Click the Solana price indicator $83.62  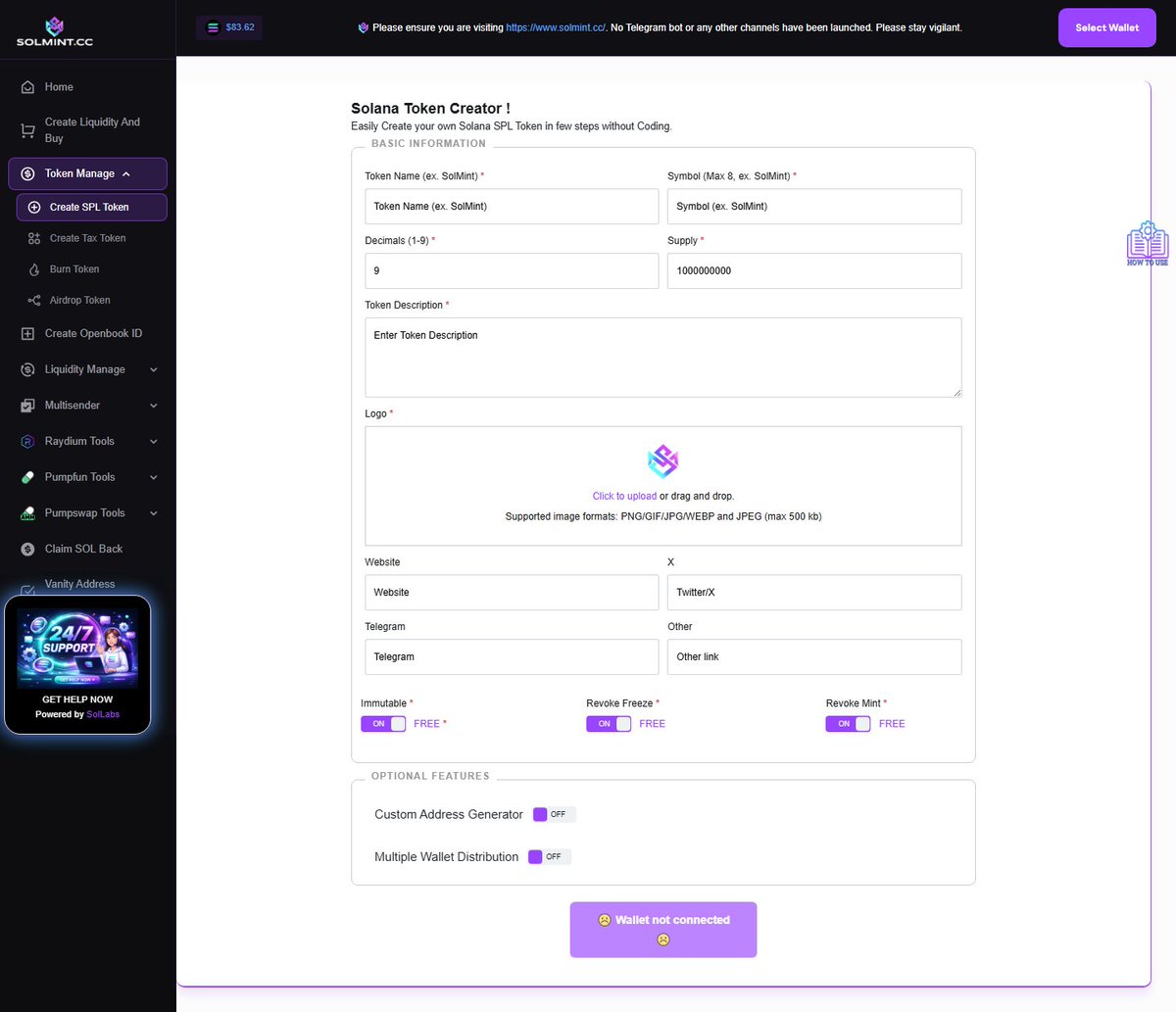(x=229, y=27)
